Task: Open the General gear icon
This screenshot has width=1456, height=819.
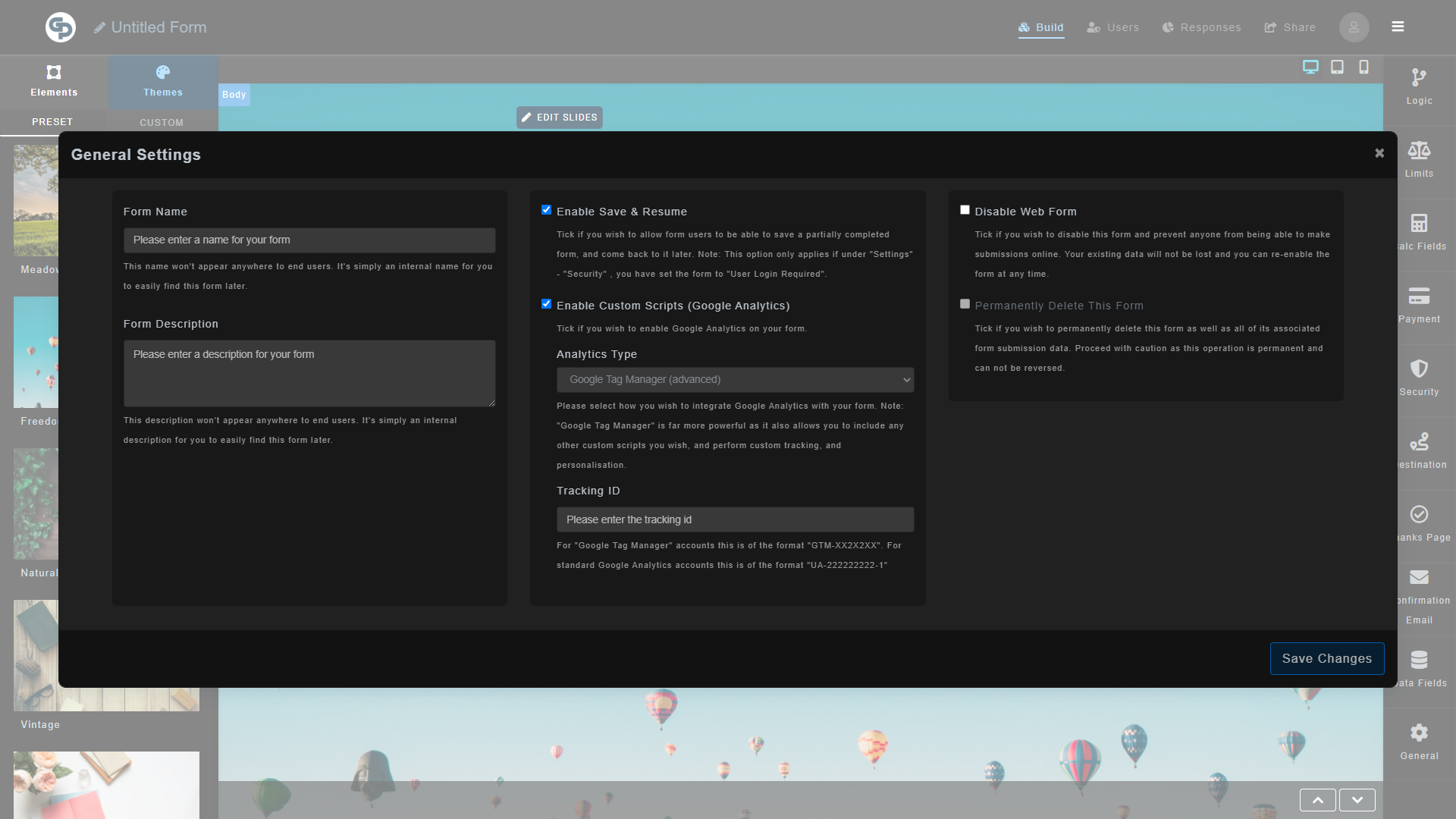Action: [1419, 733]
